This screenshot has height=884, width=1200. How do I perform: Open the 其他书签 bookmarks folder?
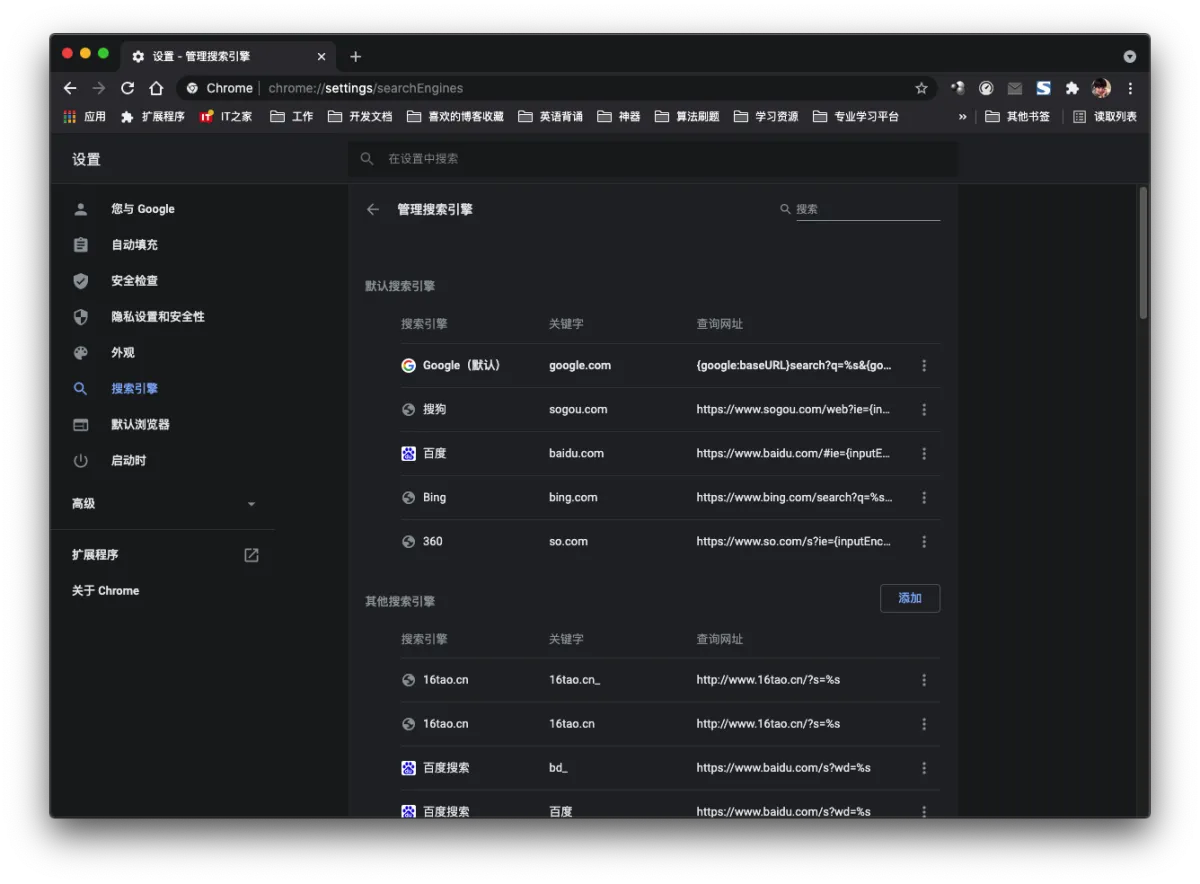click(1018, 117)
